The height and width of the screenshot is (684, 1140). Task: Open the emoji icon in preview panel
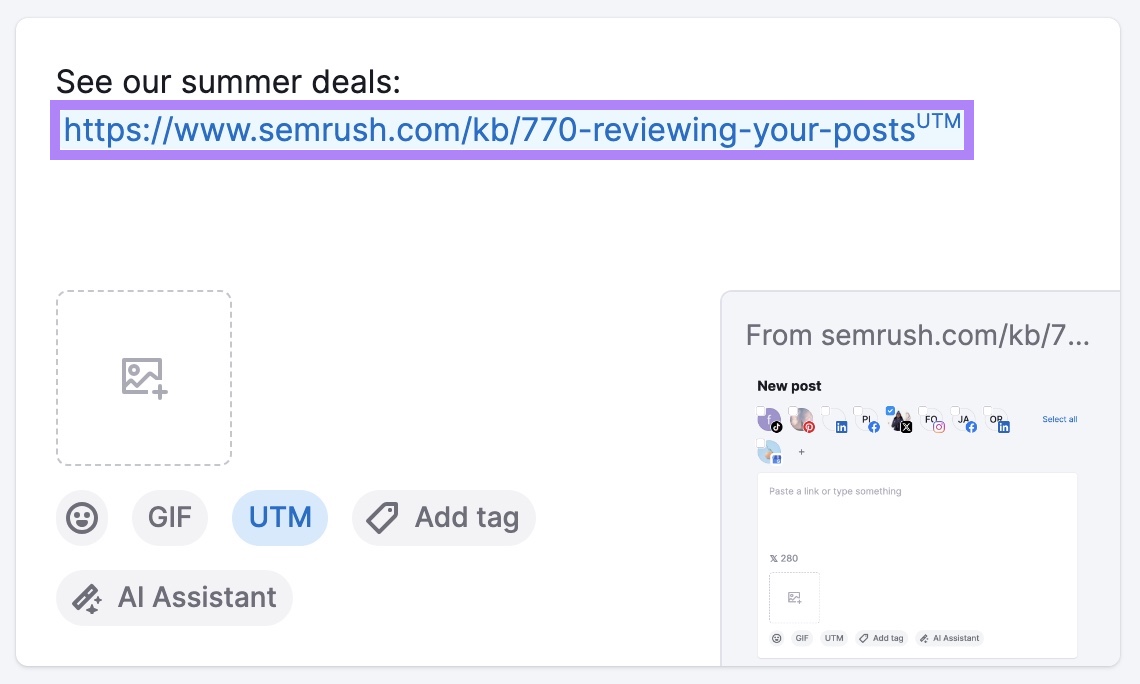[776, 638]
